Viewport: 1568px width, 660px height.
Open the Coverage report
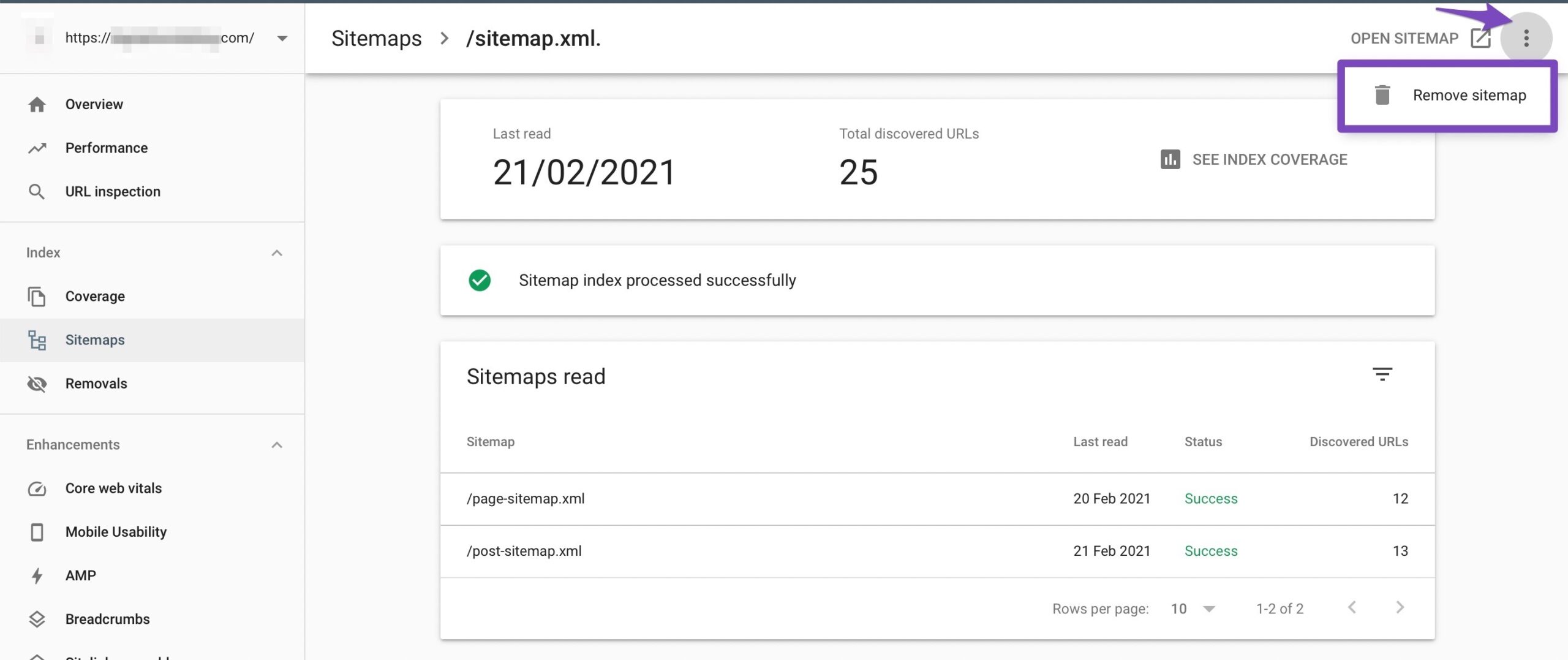(x=95, y=297)
